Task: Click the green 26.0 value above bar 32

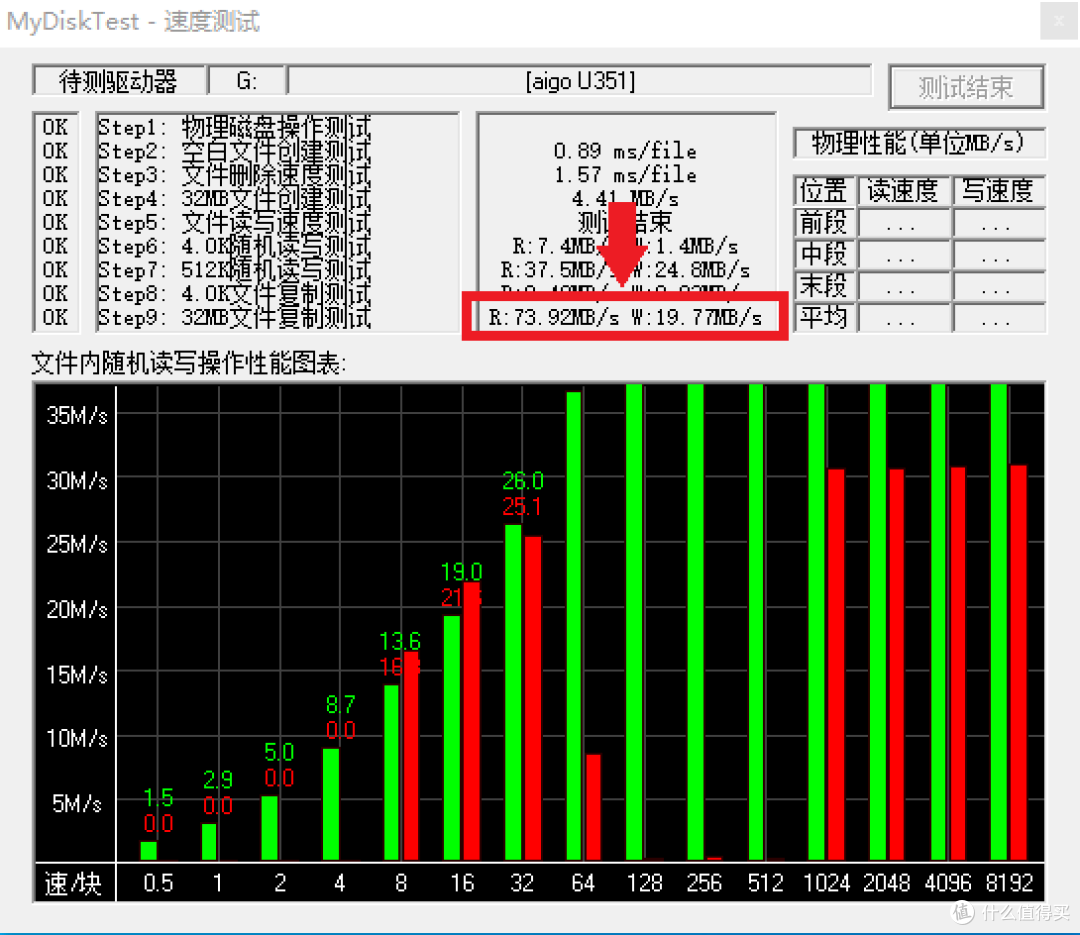Action: (x=523, y=480)
